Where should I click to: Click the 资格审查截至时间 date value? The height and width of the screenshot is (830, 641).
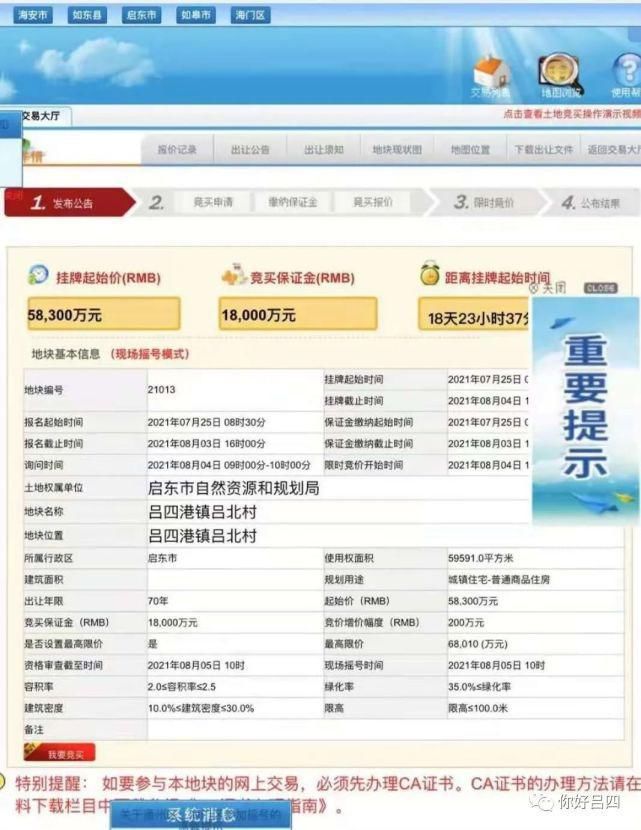tap(196, 665)
